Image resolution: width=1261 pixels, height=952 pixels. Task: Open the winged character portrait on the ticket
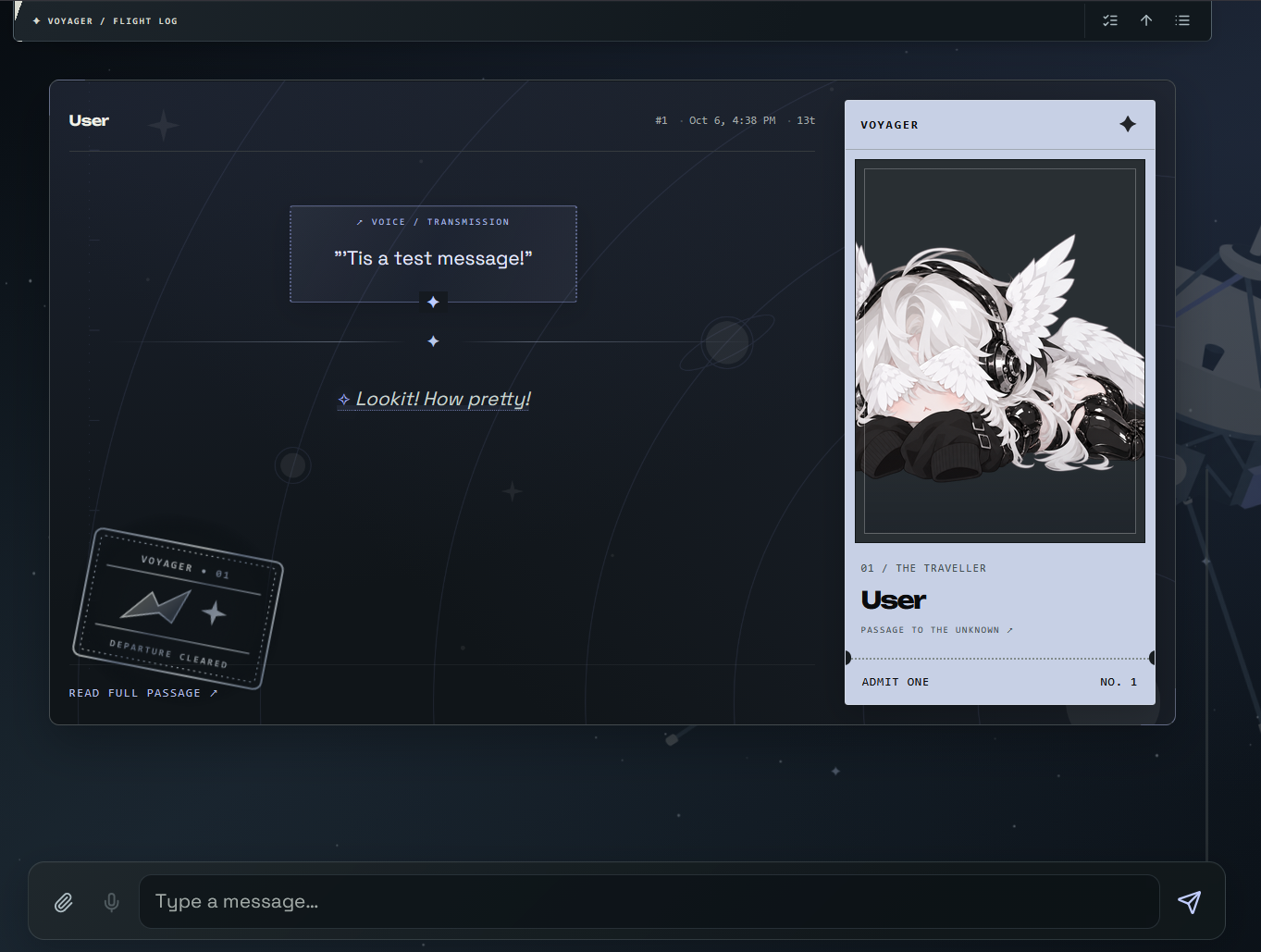pos(1000,351)
